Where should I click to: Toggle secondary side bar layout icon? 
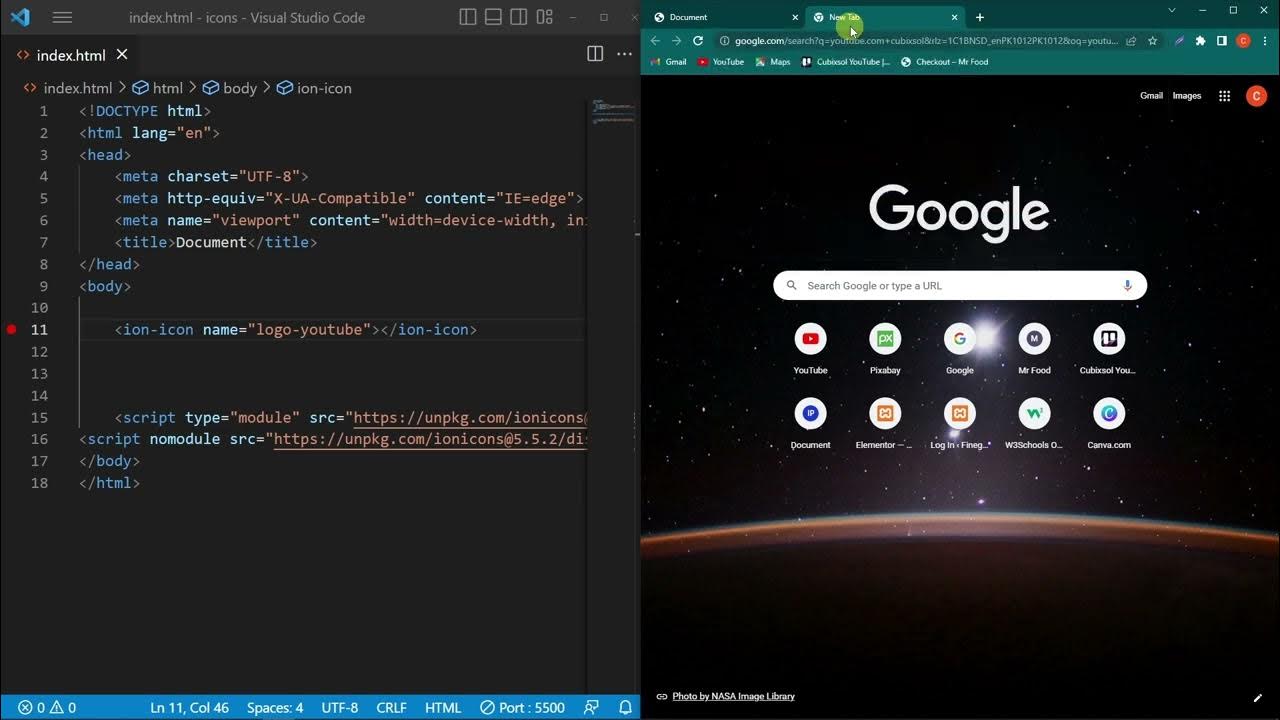tap(519, 17)
